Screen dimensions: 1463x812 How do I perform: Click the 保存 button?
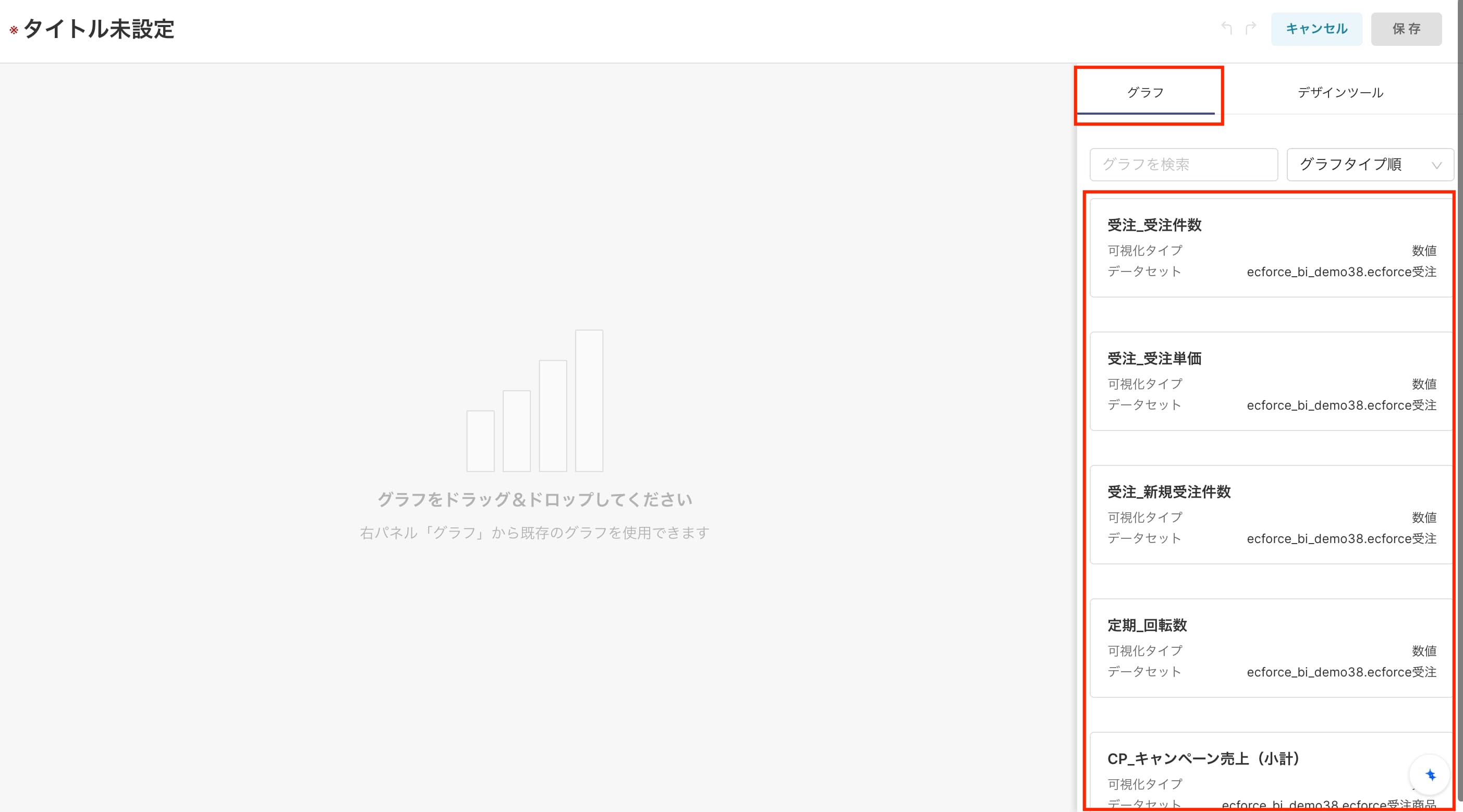click(1406, 29)
